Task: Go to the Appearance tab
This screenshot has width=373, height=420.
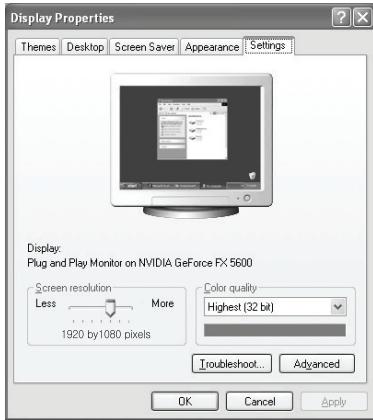Action: [212, 47]
